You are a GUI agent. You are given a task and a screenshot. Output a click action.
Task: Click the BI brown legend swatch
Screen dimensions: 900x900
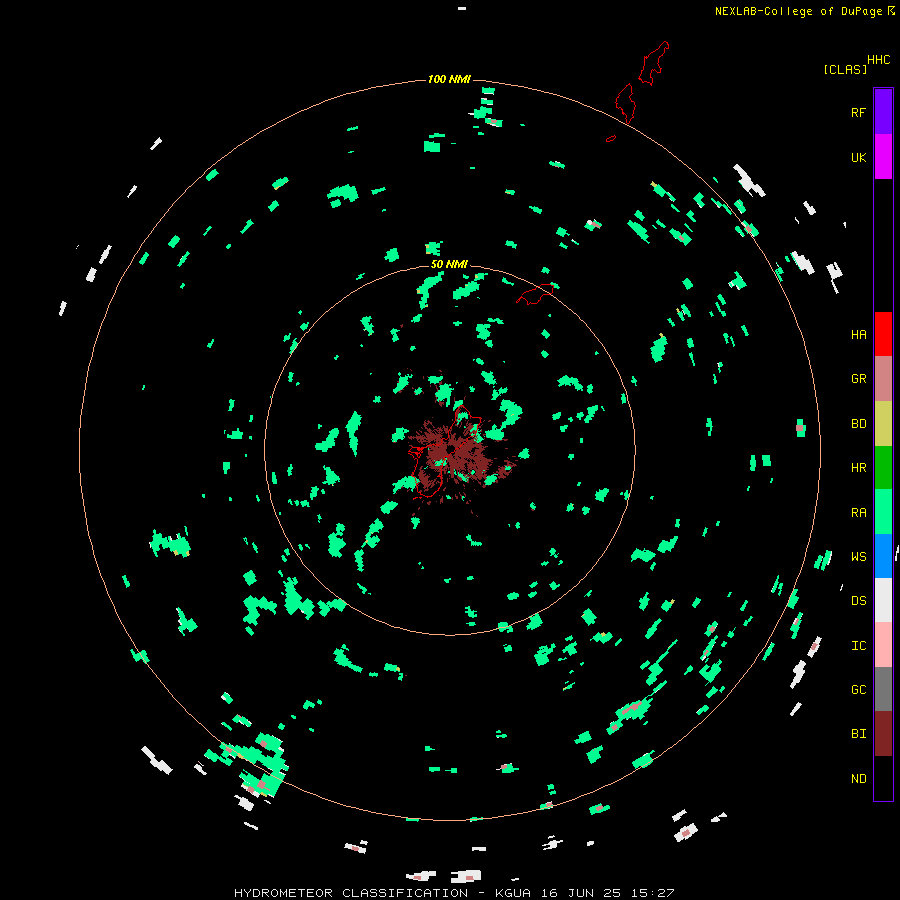[883, 734]
